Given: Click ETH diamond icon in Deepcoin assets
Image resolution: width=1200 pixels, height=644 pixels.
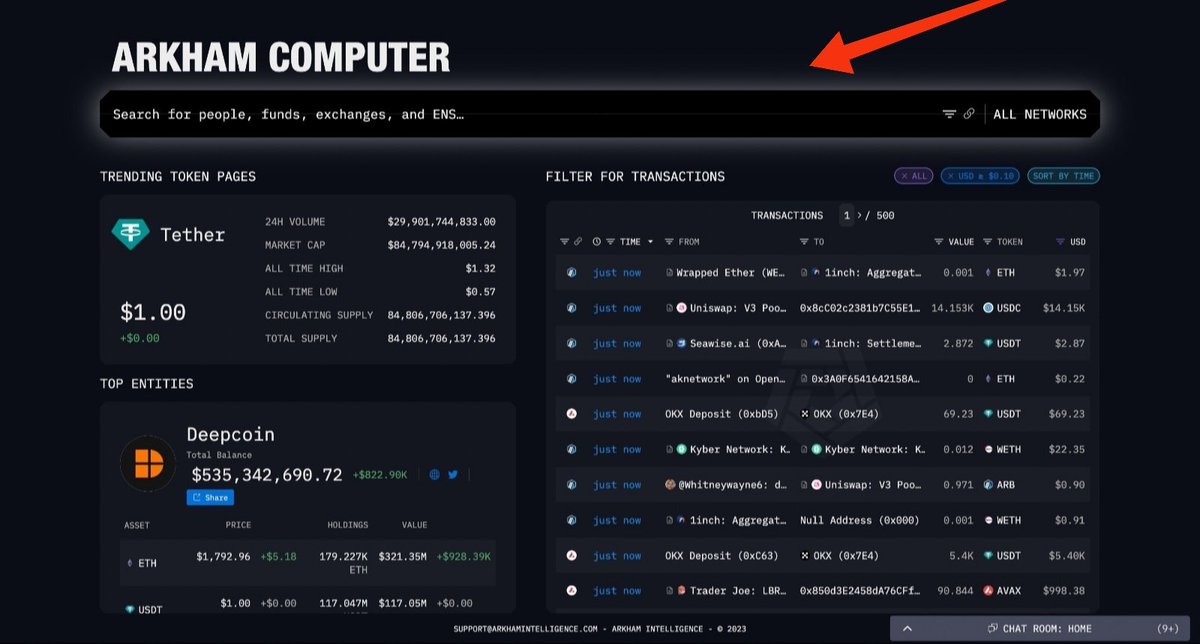Looking at the screenshot, I should coord(129,563).
